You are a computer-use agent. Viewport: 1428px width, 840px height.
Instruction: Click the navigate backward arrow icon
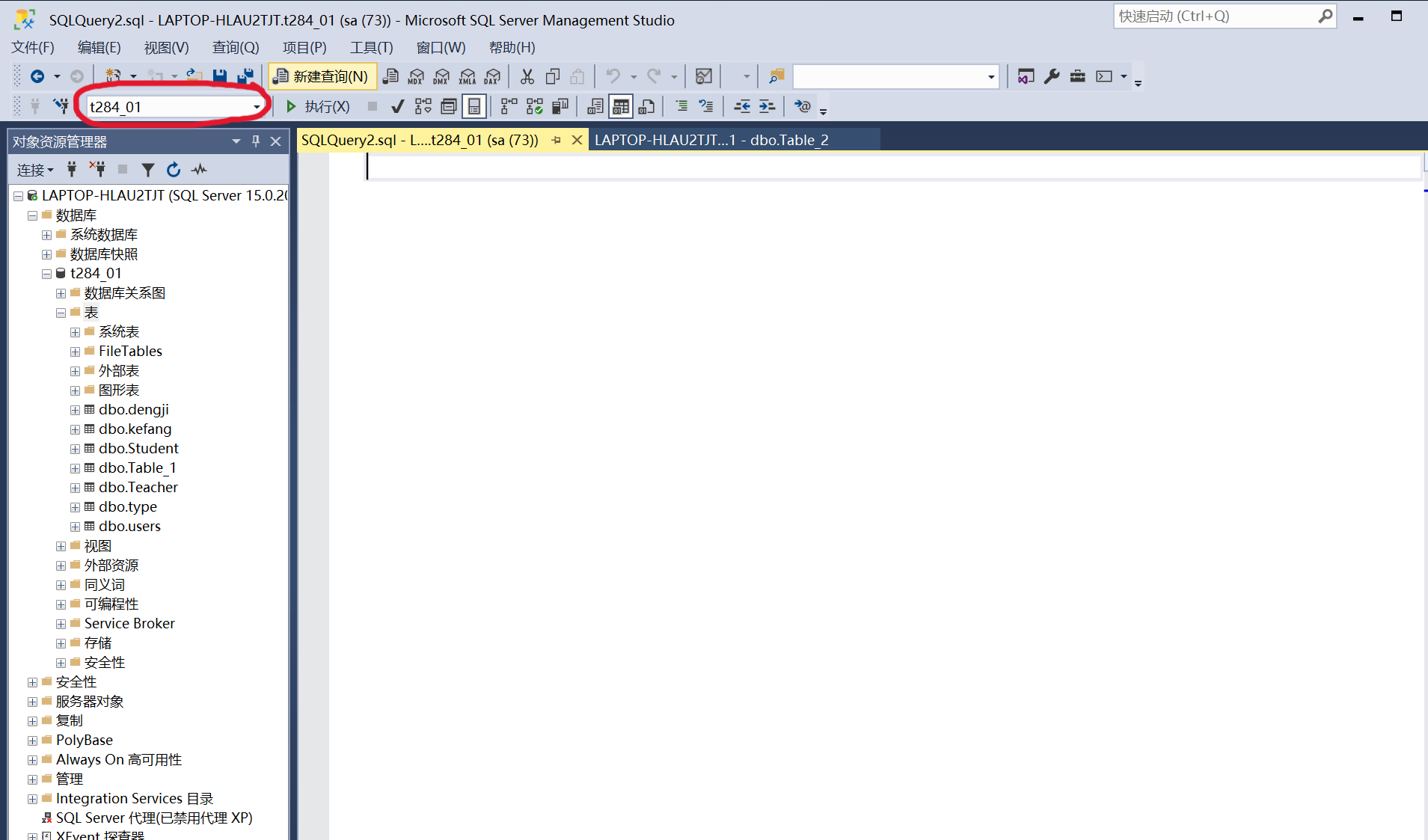coord(37,76)
